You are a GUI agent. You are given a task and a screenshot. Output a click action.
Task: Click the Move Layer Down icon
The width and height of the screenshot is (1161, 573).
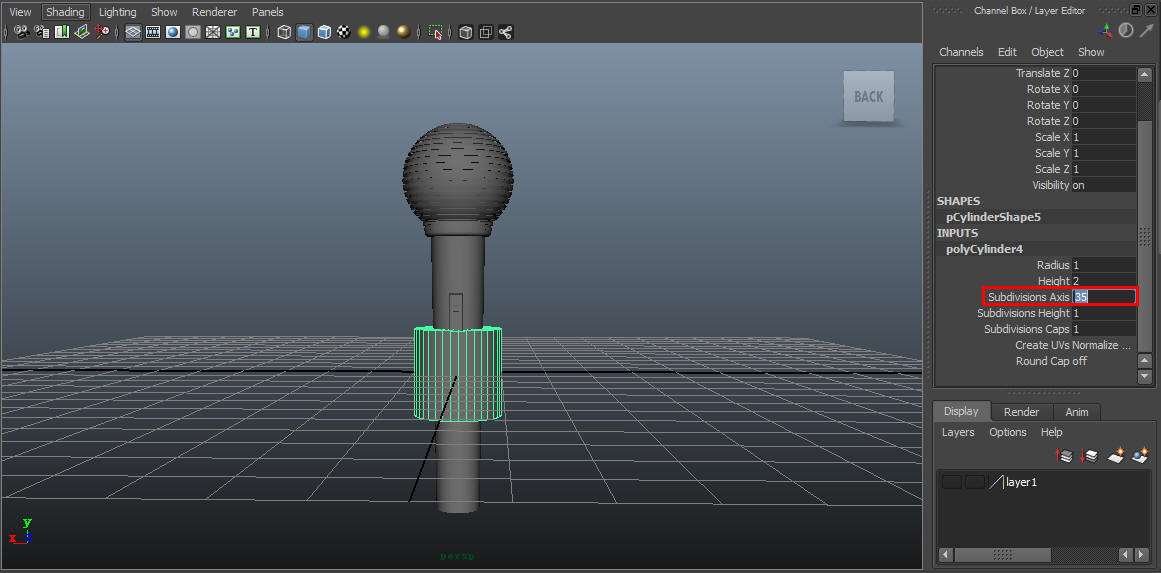1088,456
